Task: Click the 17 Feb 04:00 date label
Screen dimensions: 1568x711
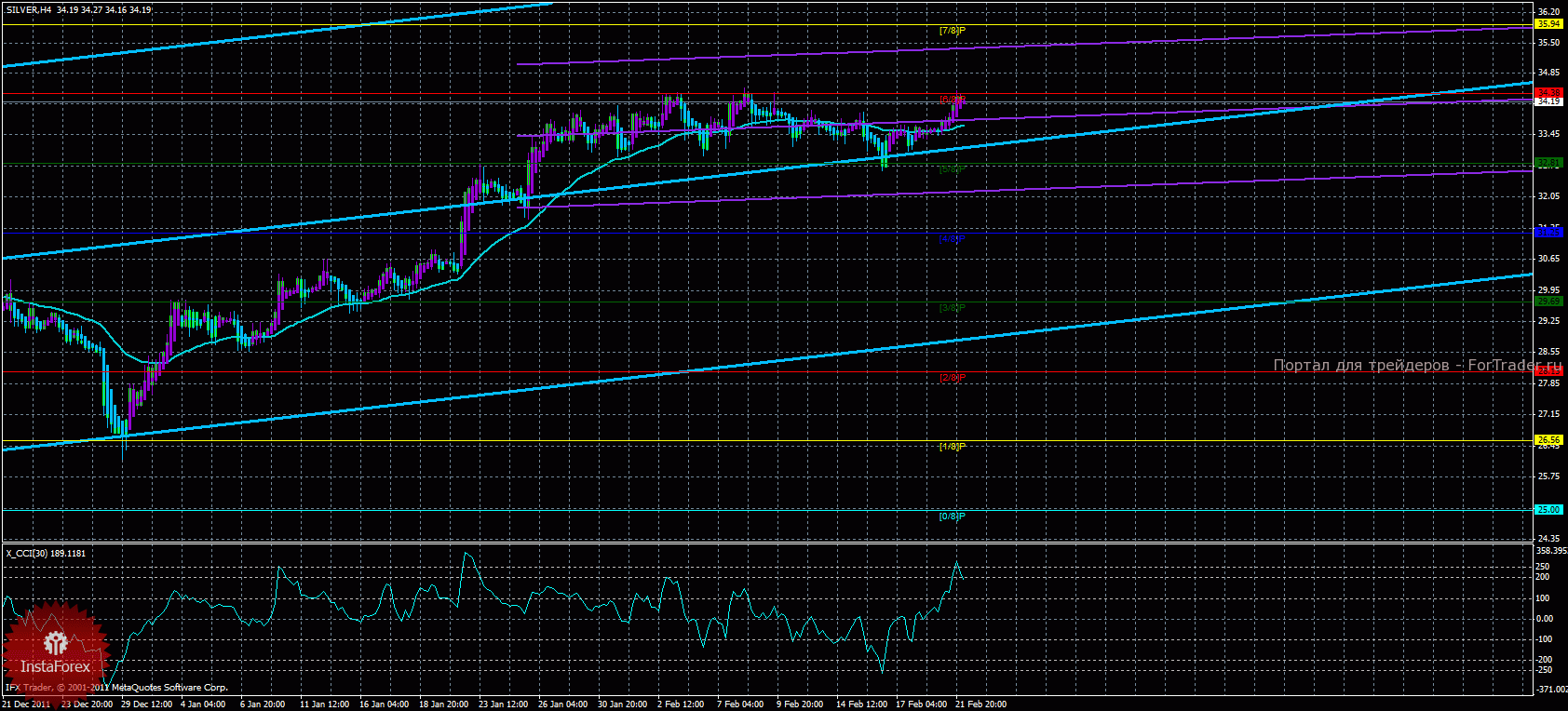Action: [x=921, y=704]
